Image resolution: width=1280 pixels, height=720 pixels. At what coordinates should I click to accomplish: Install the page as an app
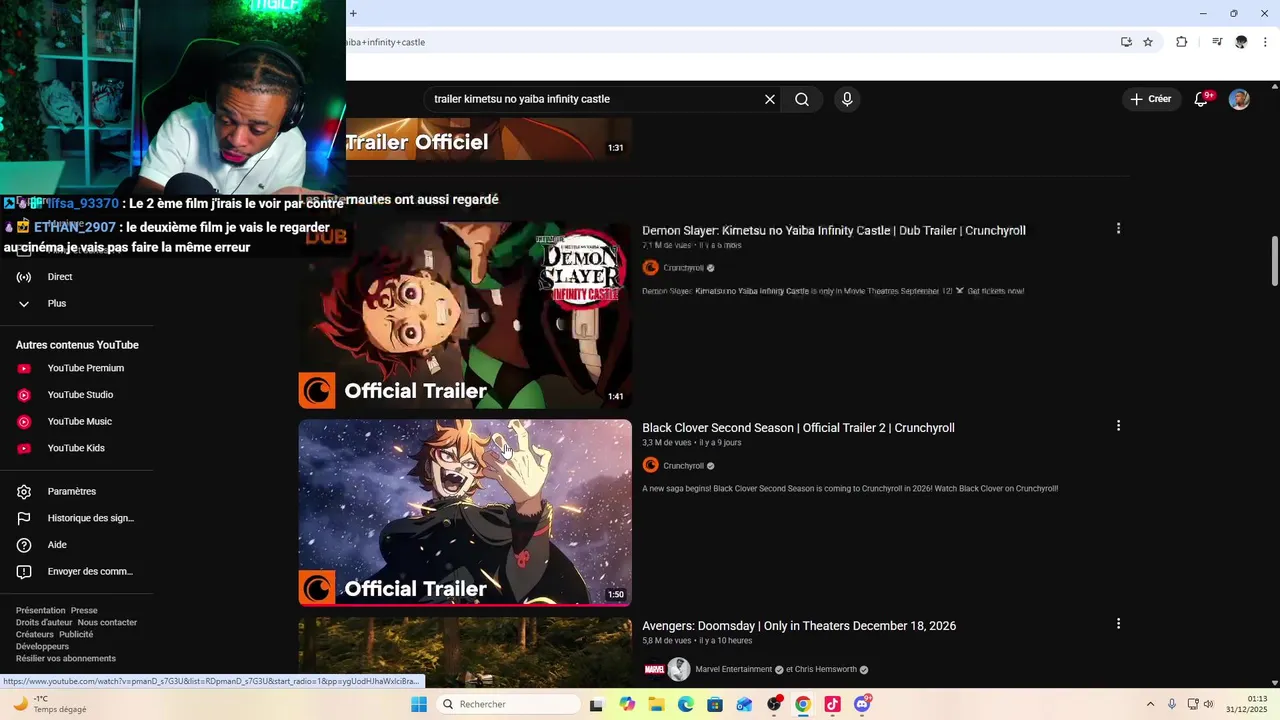[x=1126, y=42]
